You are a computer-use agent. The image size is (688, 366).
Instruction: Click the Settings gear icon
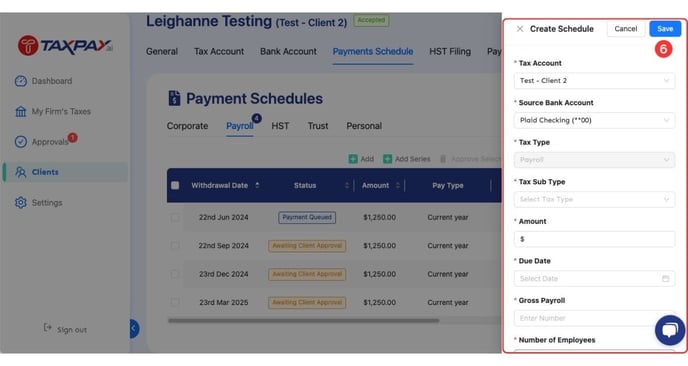coord(21,203)
